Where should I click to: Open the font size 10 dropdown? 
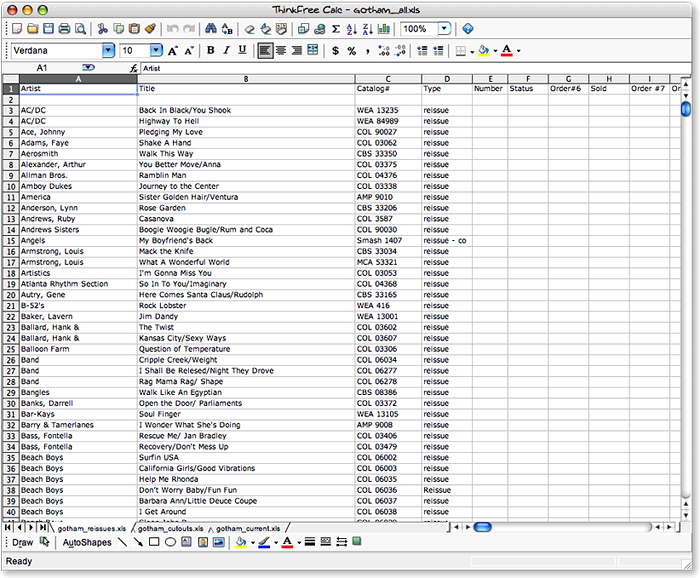click(x=156, y=50)
